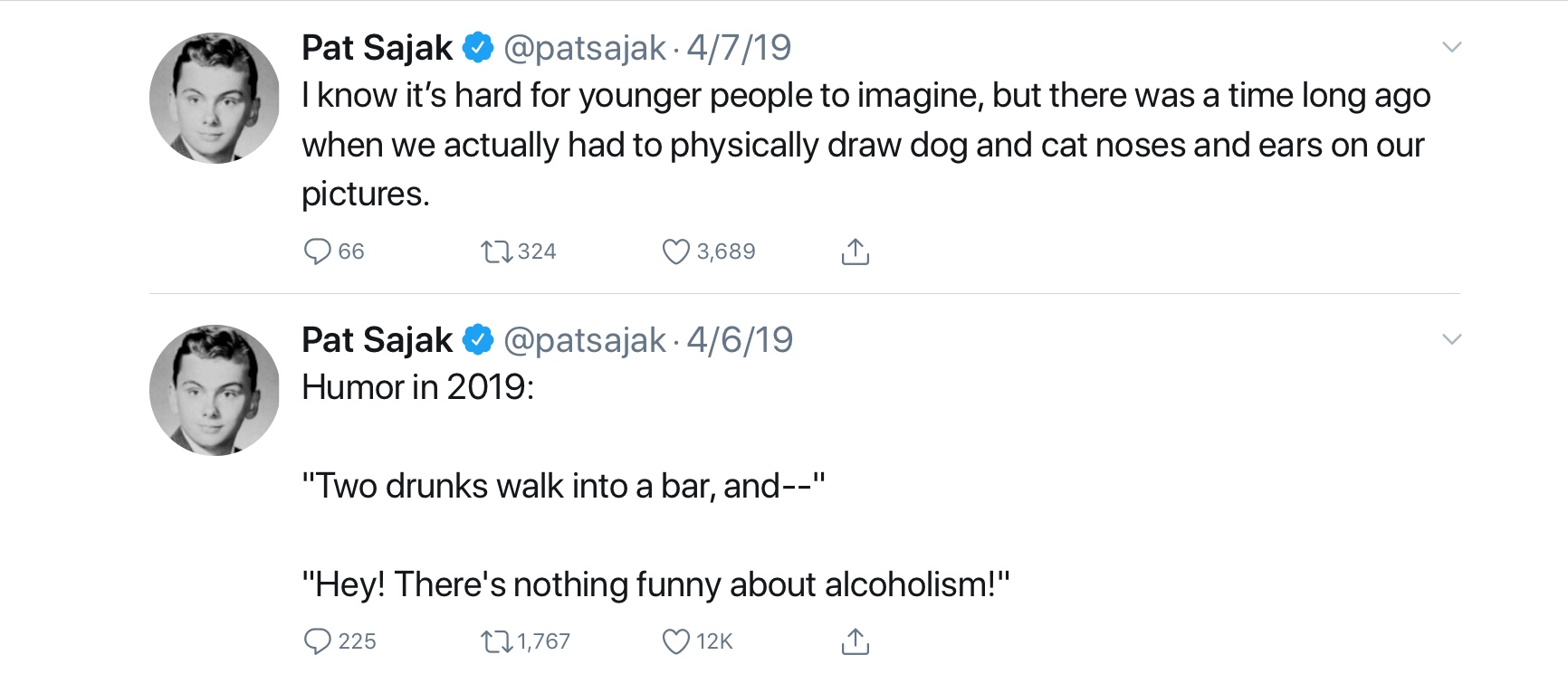The width and height of the screenshot is (1568, 674).
Task: Retweet the Humor in 2019 tweet
Action: pyautogui.click(x=497, y=641)
